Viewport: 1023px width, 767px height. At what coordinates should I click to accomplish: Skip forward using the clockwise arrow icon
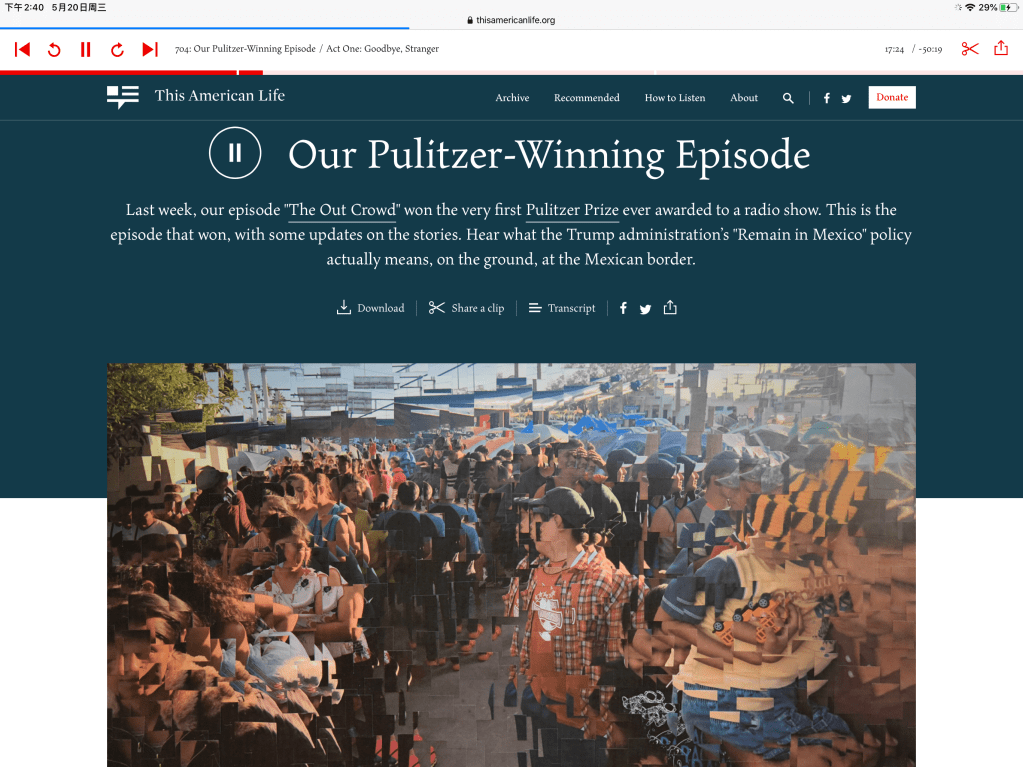117,50
